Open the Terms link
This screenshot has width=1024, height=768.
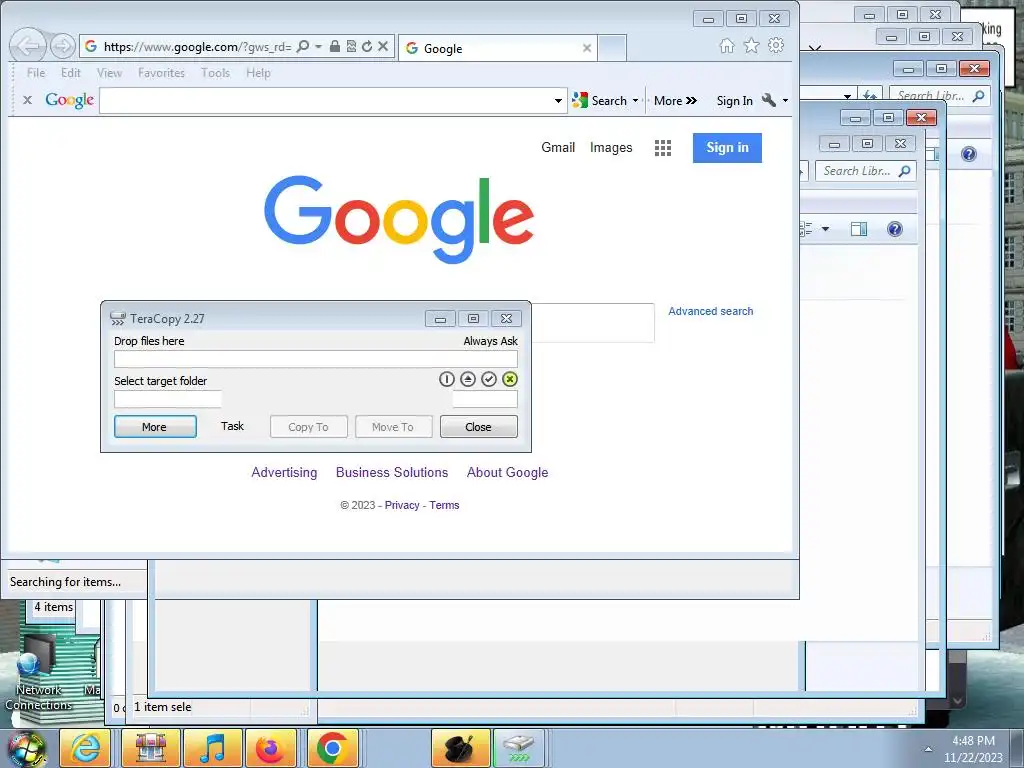click(x=444, y=505)
